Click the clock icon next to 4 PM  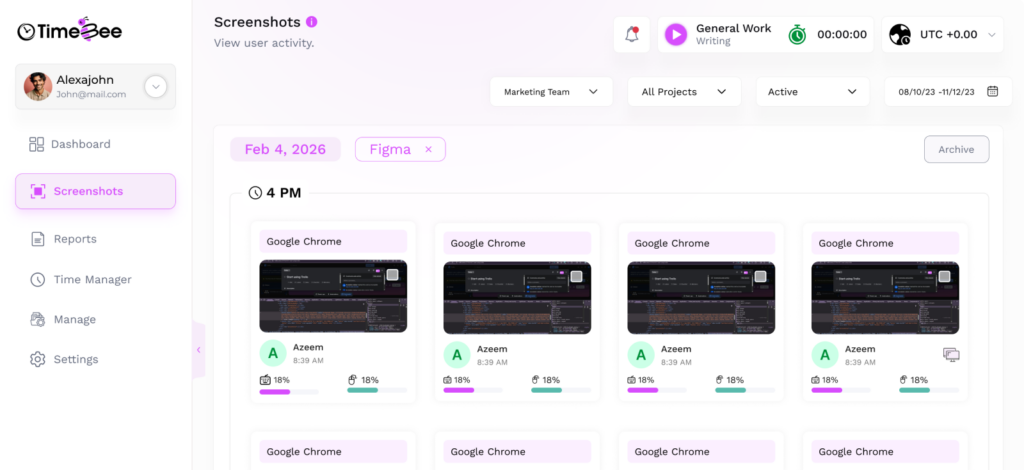coord(255,193)
